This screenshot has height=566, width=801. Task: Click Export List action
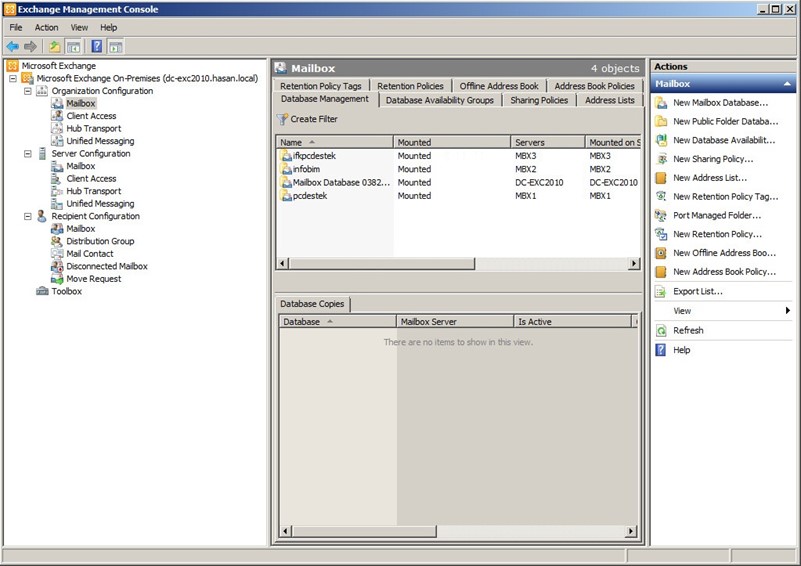click(x=698, y=292)
